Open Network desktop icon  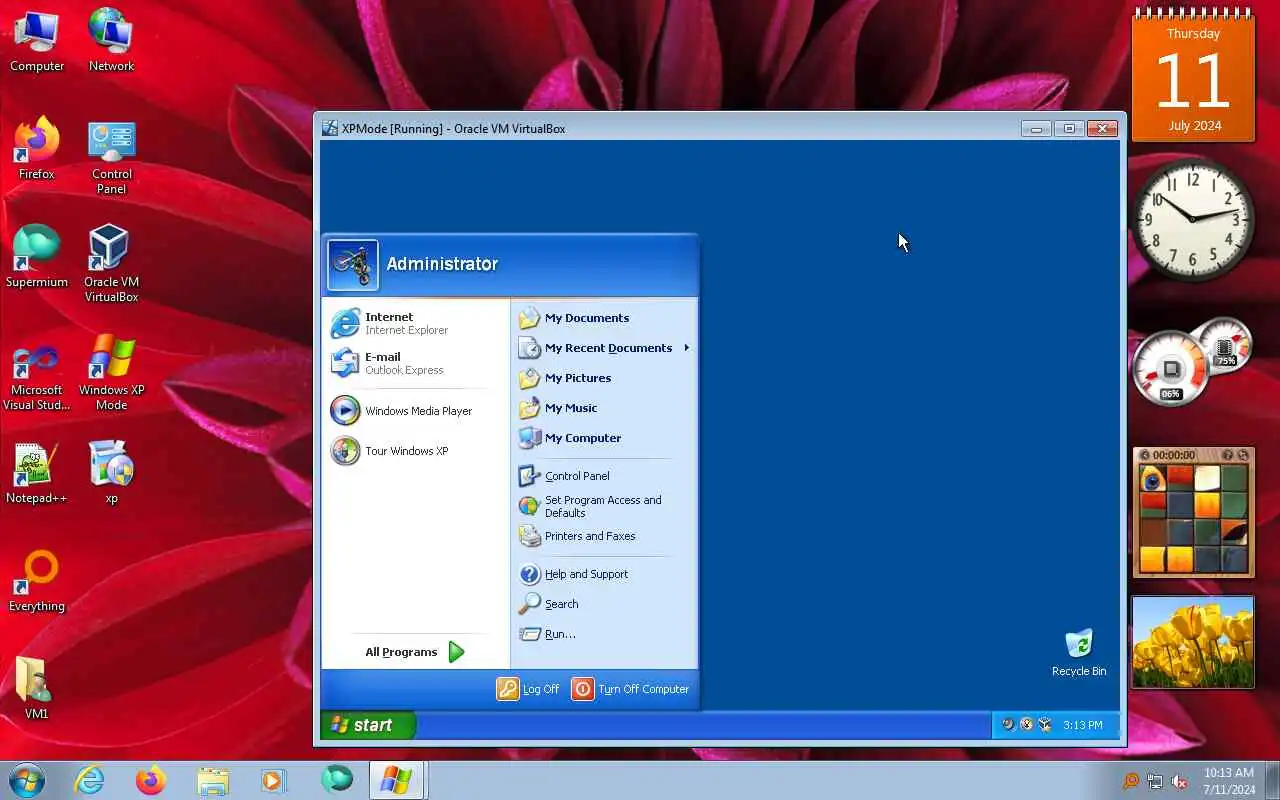[x=111, y=40]
